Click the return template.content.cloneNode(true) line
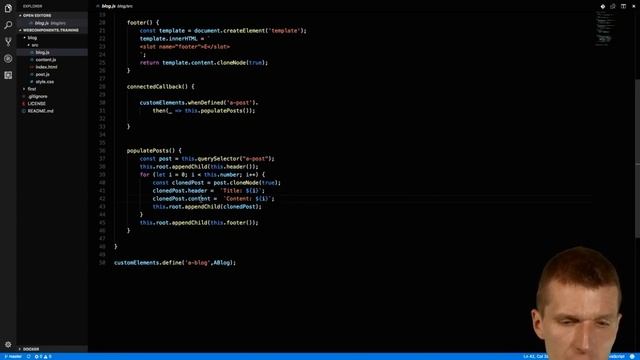 (x=204, y=62)
